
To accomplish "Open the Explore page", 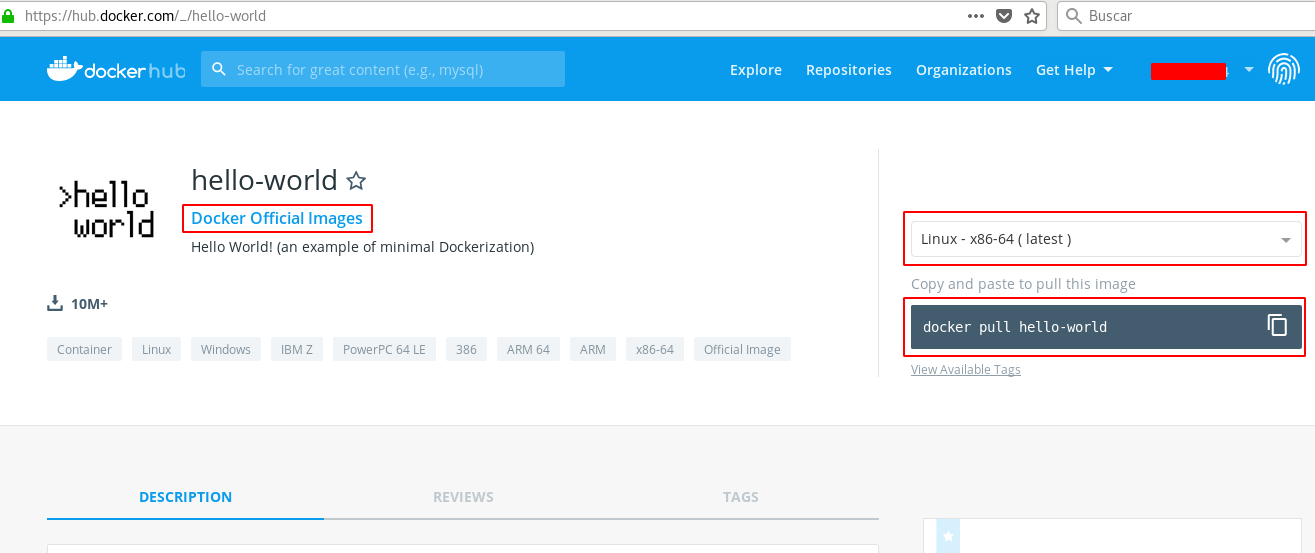I will click(755, 70).
